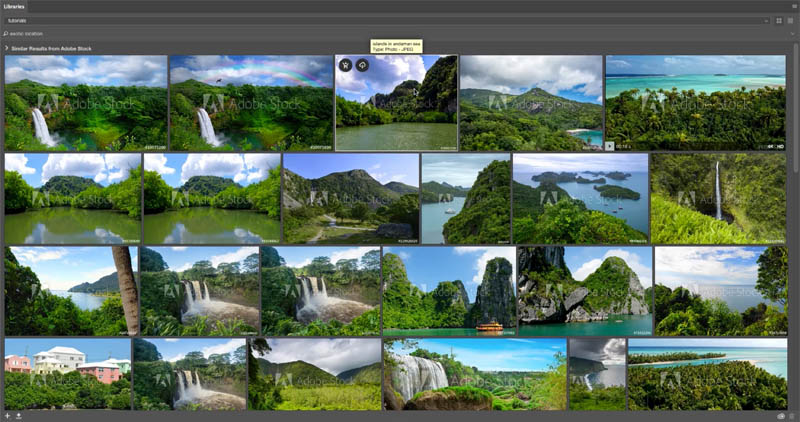The width and height of the screenshot is (800, 422).
Task: Click the Creative Cloud sync status icon
Action: click(781, 416)
